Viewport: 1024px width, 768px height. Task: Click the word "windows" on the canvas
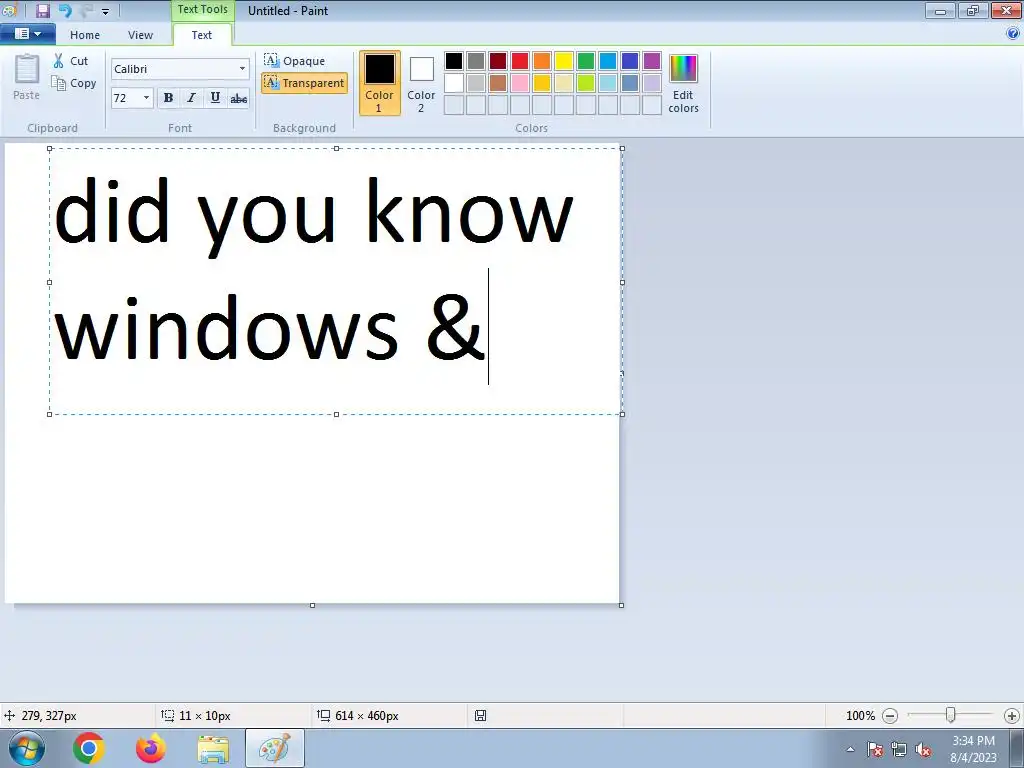226,328
